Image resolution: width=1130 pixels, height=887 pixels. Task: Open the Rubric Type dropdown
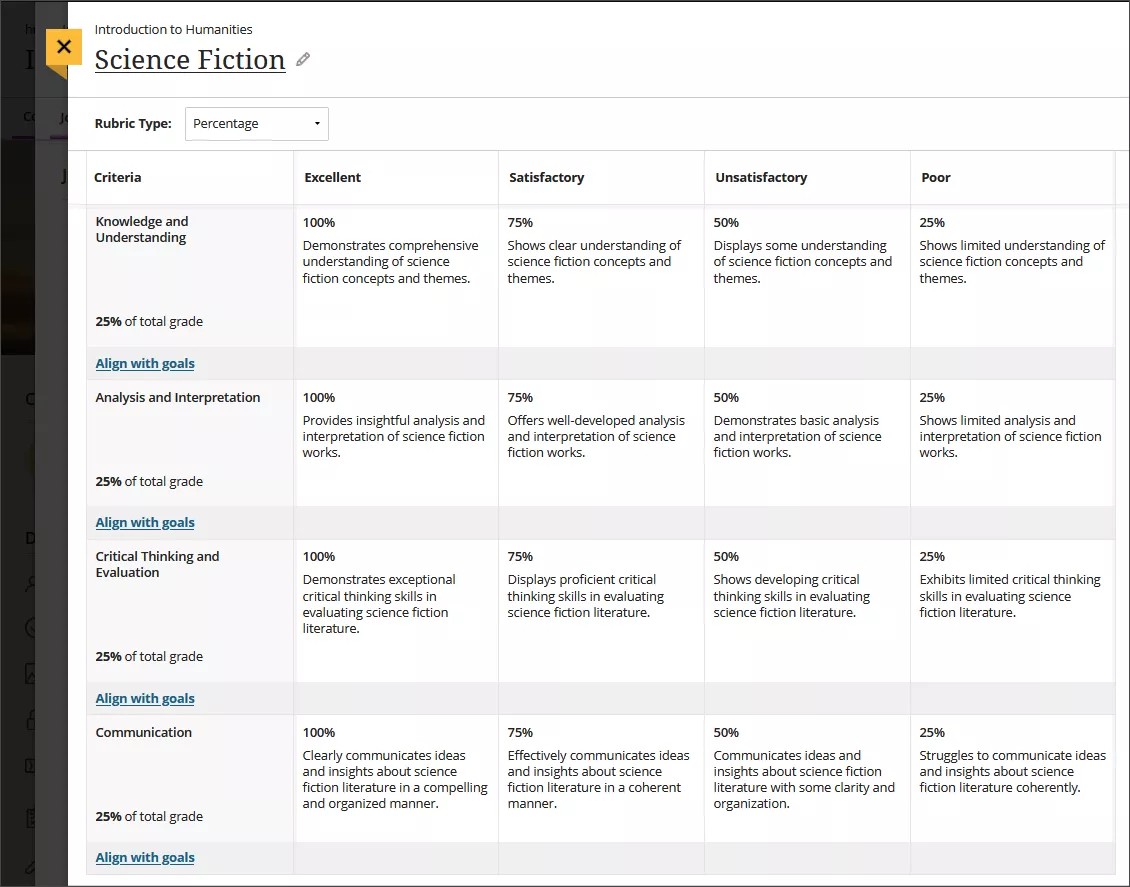coord(256,123)
